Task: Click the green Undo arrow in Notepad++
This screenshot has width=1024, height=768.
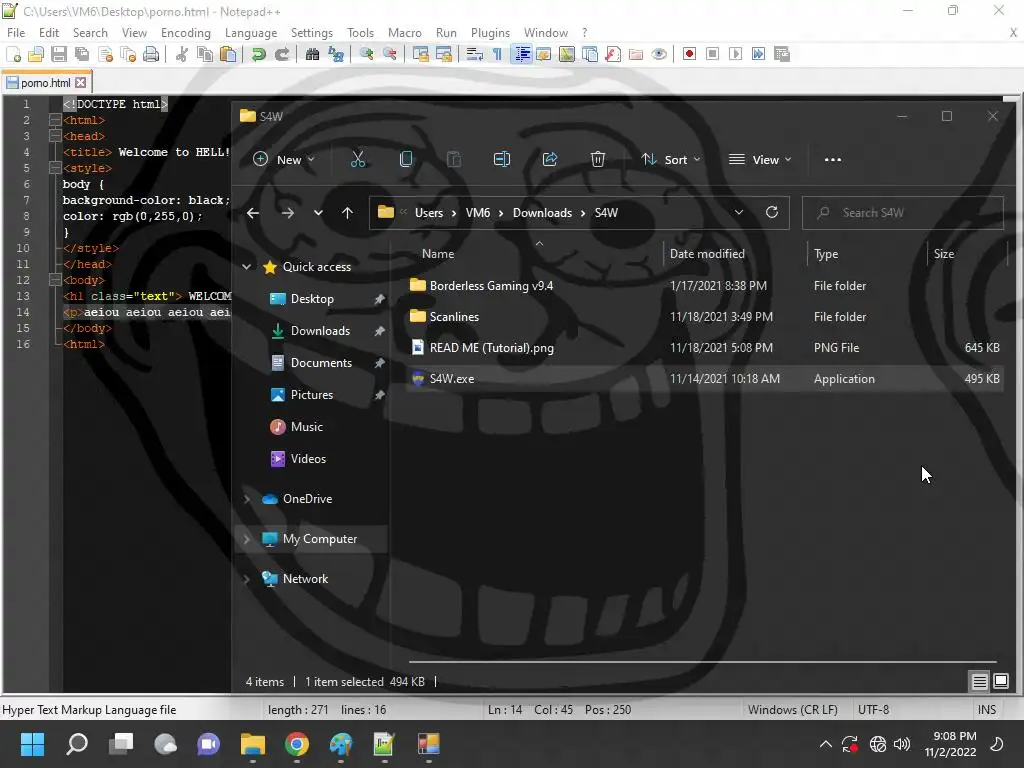Action: [259, 54]
